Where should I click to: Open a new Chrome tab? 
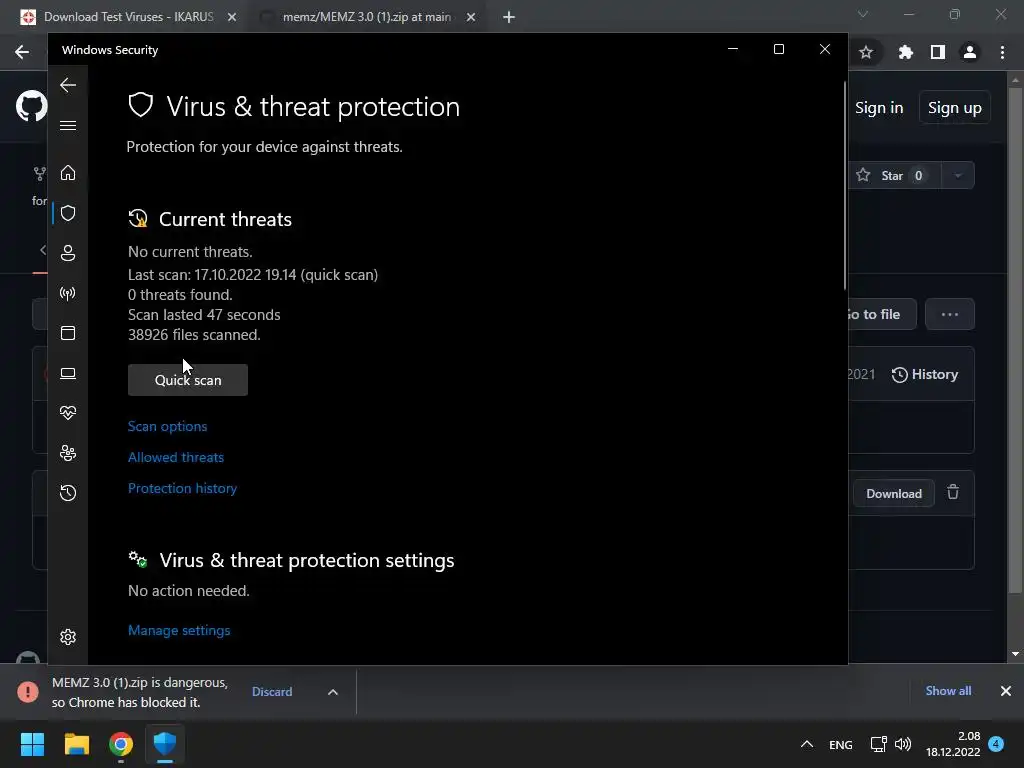click(x=509, y=17)
